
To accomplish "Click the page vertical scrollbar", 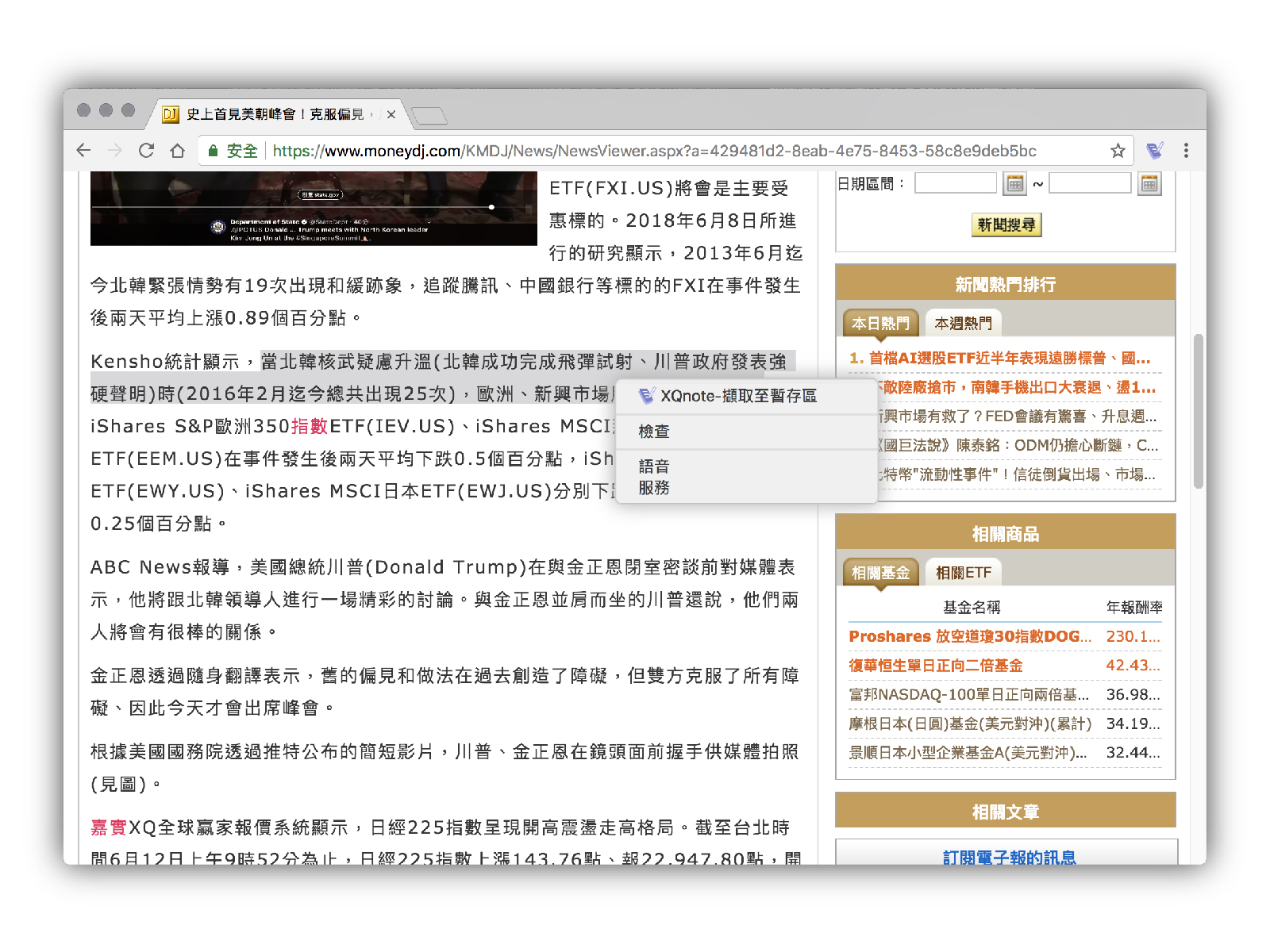I will [x=1199, y=411].
